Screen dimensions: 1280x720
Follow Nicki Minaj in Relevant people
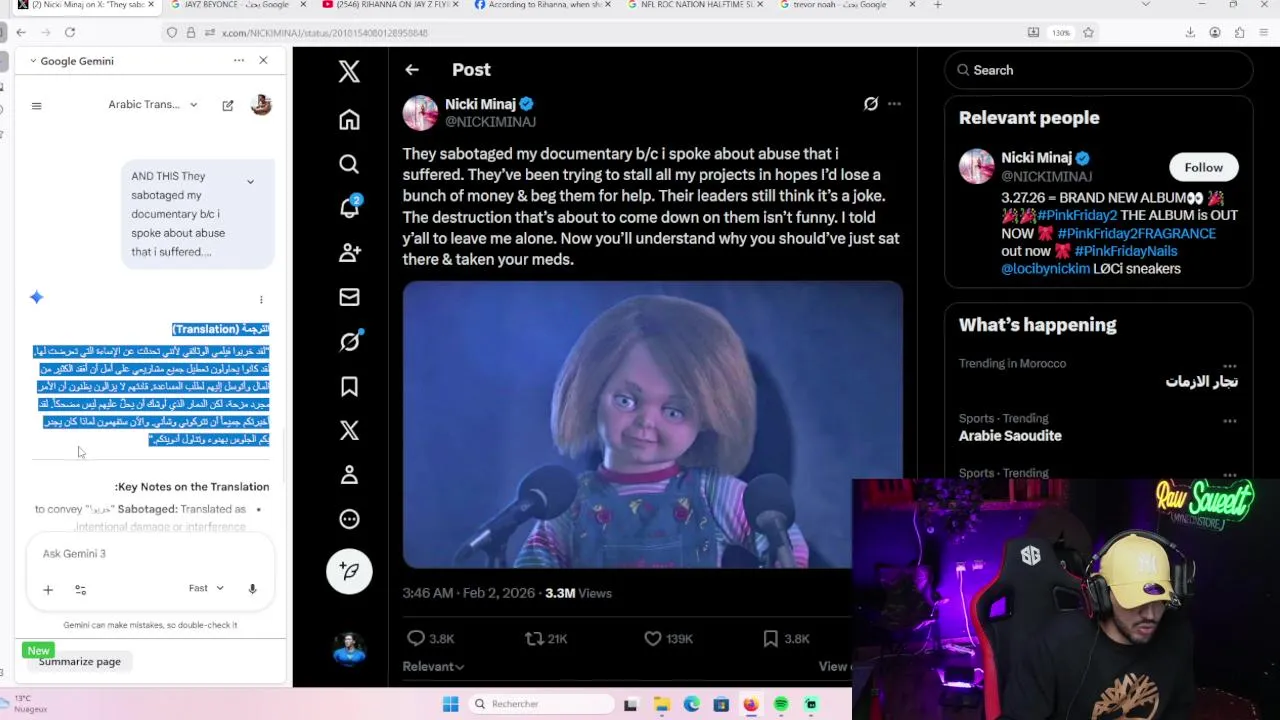[x=1203, y=167]
